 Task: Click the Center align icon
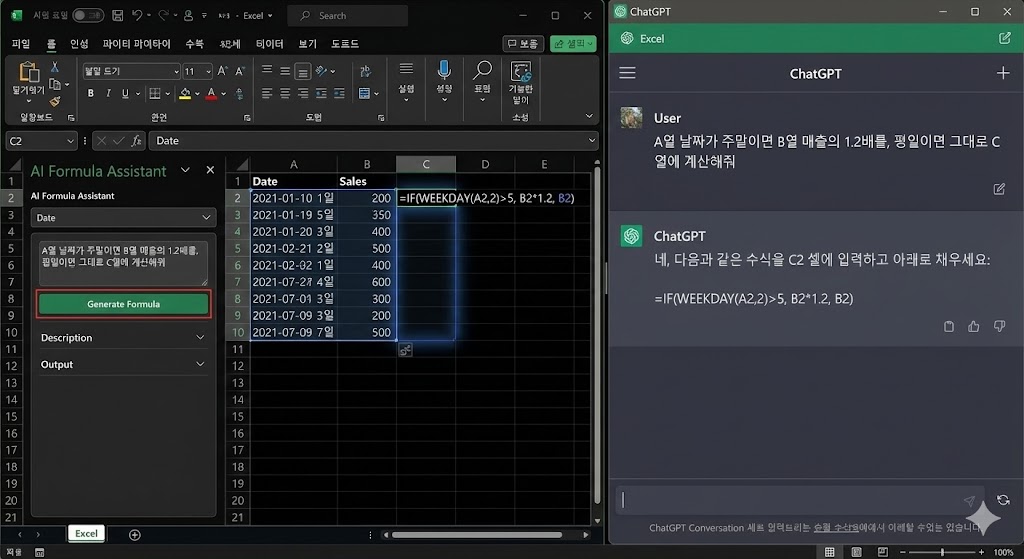(x=285, y=93)
